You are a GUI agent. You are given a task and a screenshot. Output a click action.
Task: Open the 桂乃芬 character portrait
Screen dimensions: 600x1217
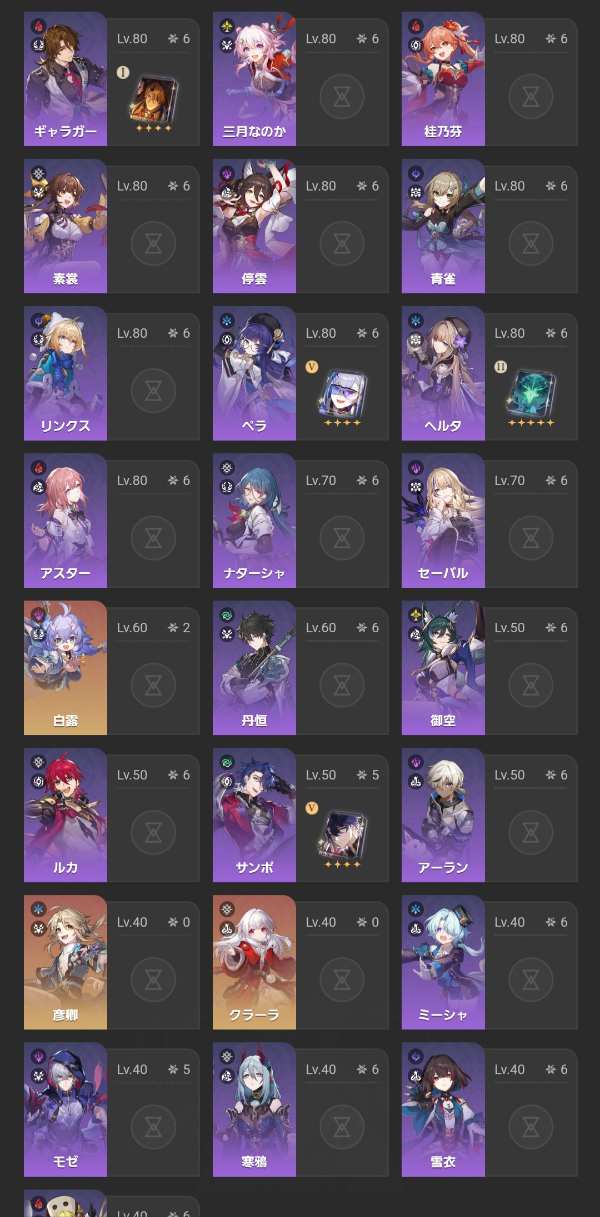[443, 76]
